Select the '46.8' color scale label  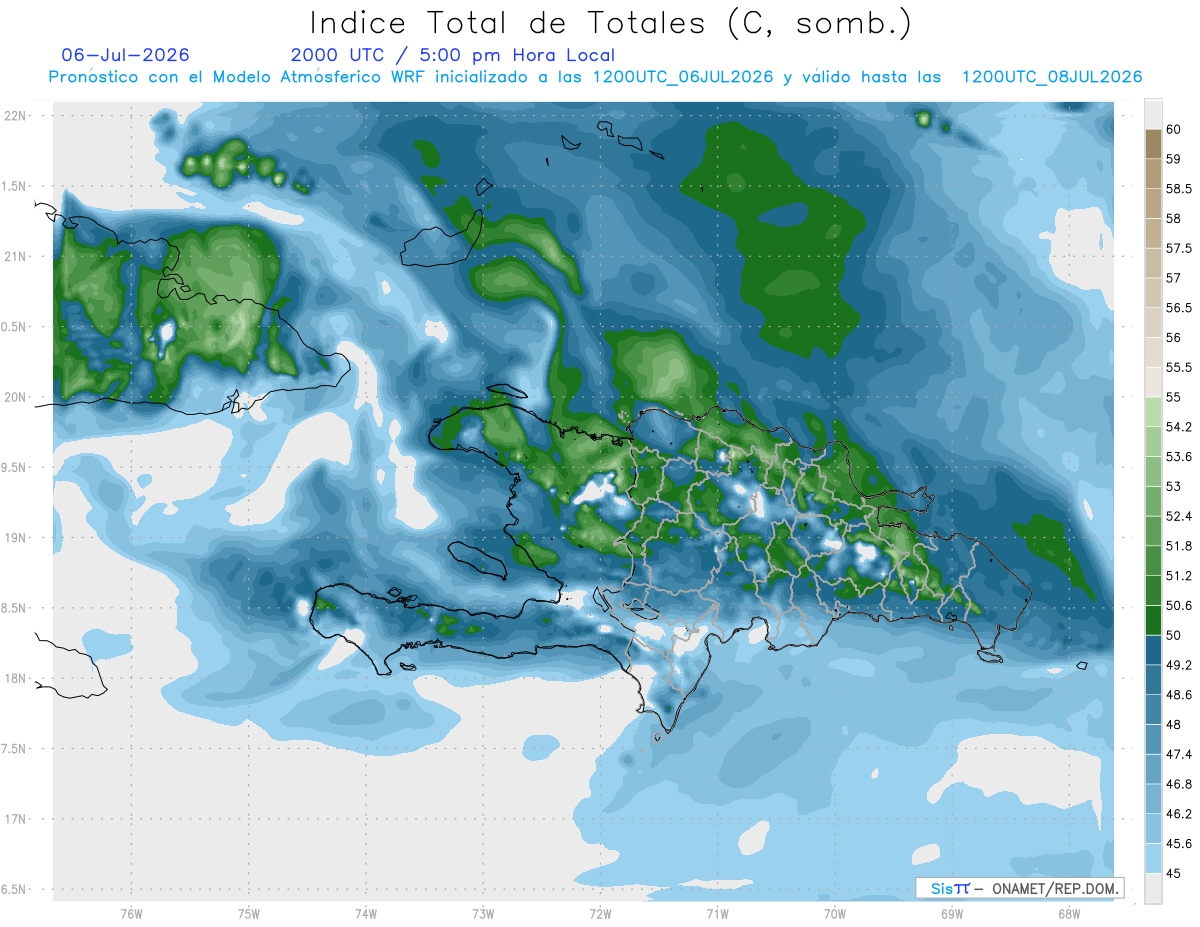click(x=1180, y=785)
